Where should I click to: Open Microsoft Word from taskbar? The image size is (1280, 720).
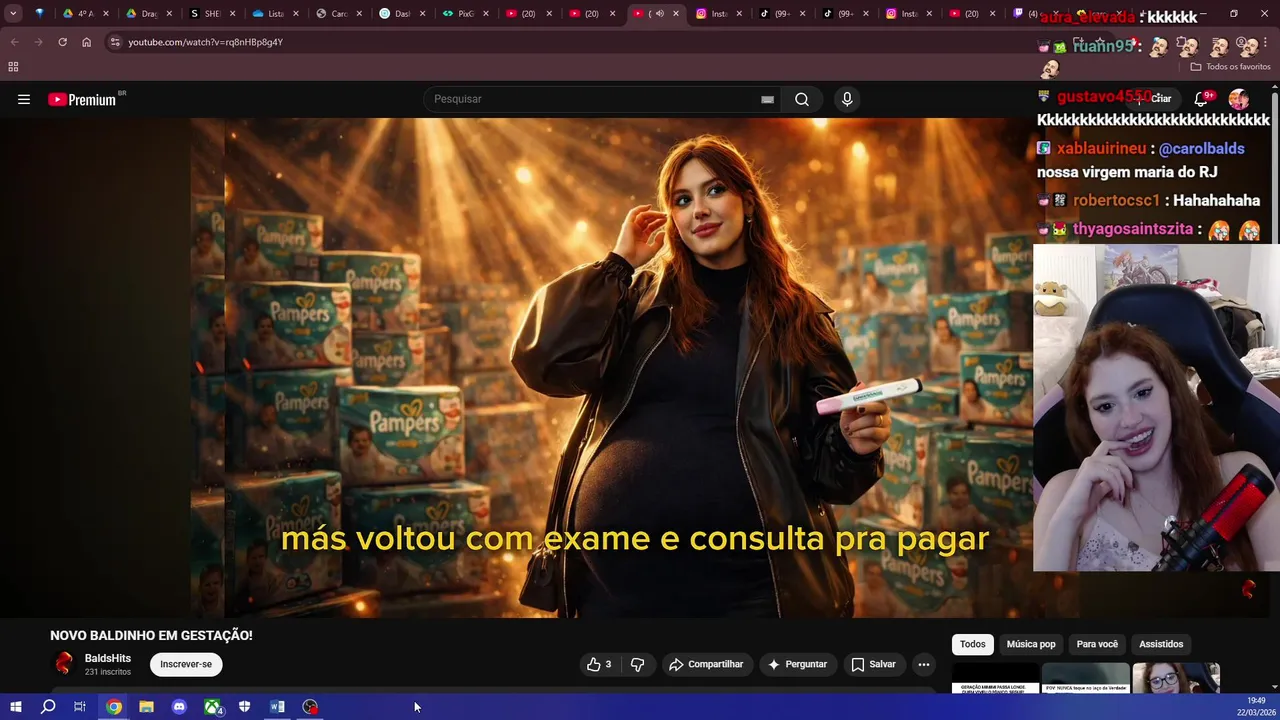point(277,707)
